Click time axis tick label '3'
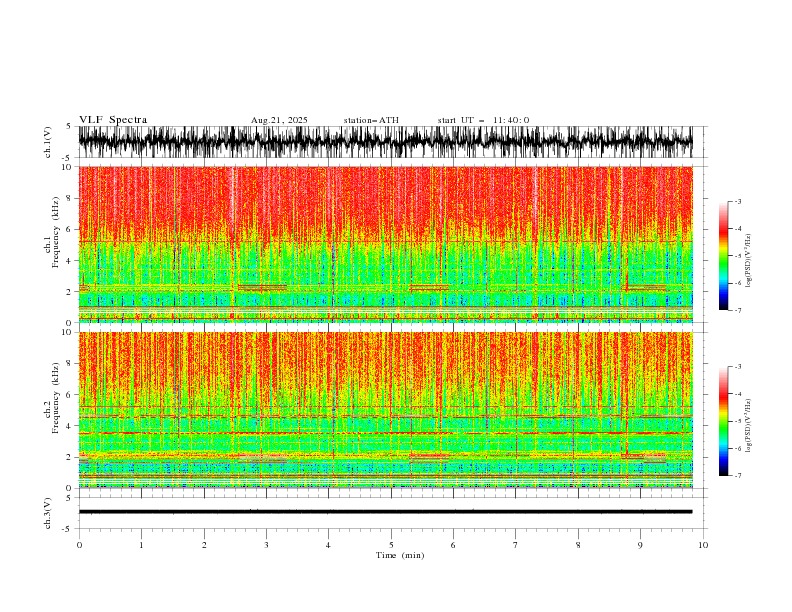 tap(266, 545)
